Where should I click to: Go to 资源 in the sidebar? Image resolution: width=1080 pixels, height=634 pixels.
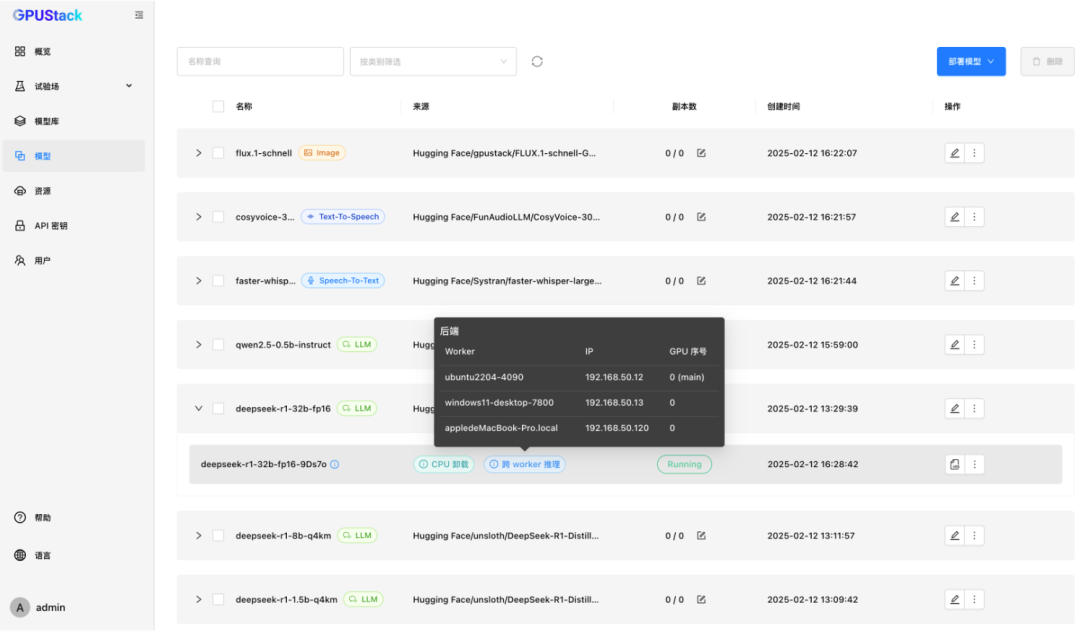pyautogui.click(x=42, y=191)
